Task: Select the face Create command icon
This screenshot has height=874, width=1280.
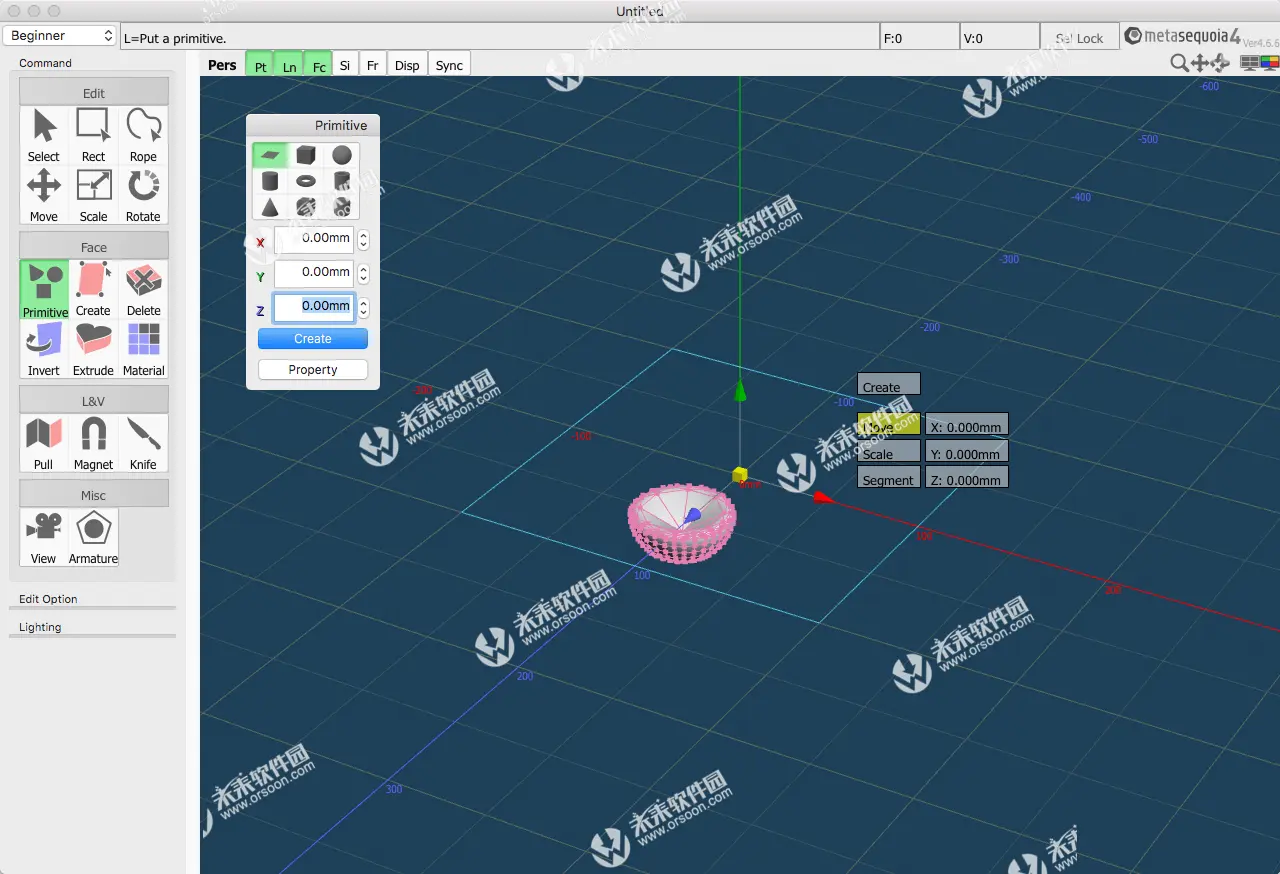Action: click(x=93, y=290)
